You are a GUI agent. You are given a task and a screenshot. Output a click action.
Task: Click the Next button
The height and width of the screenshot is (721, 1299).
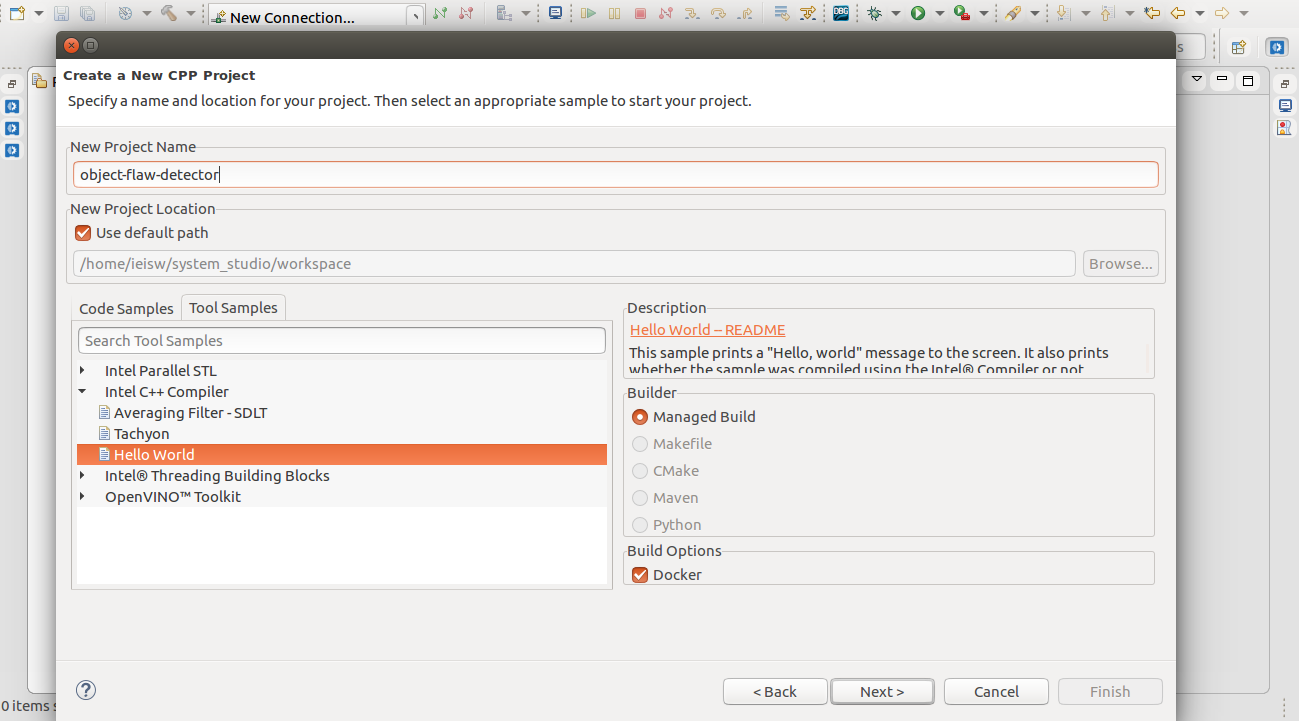(x=882, y=692)
